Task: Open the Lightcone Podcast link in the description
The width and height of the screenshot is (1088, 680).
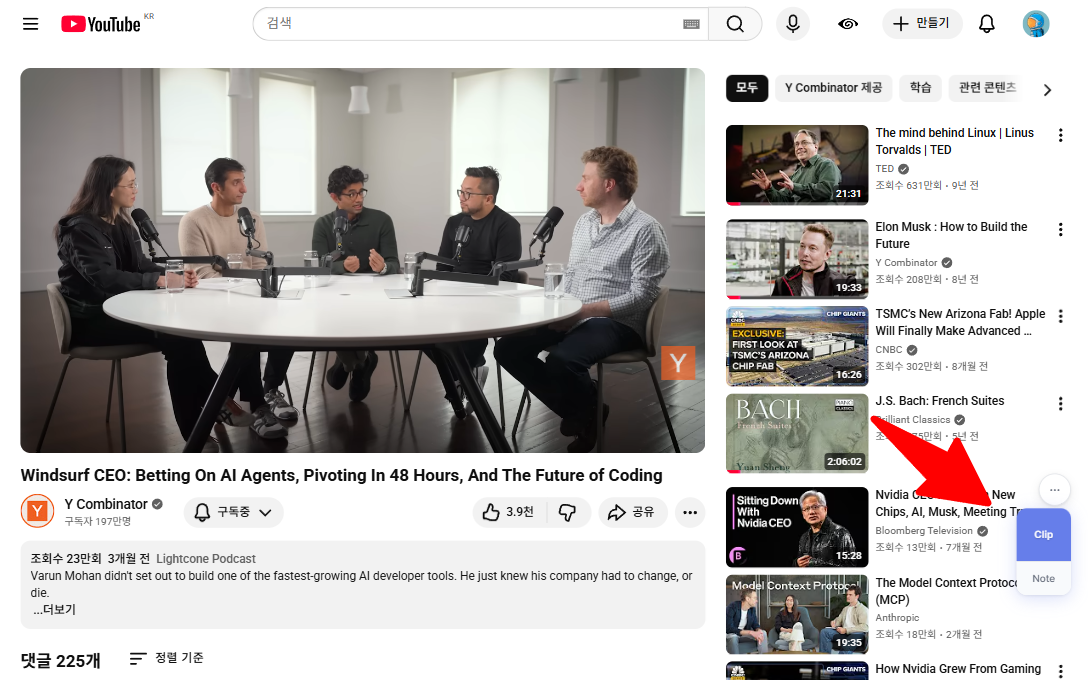Action: click(x=204, y=558)
